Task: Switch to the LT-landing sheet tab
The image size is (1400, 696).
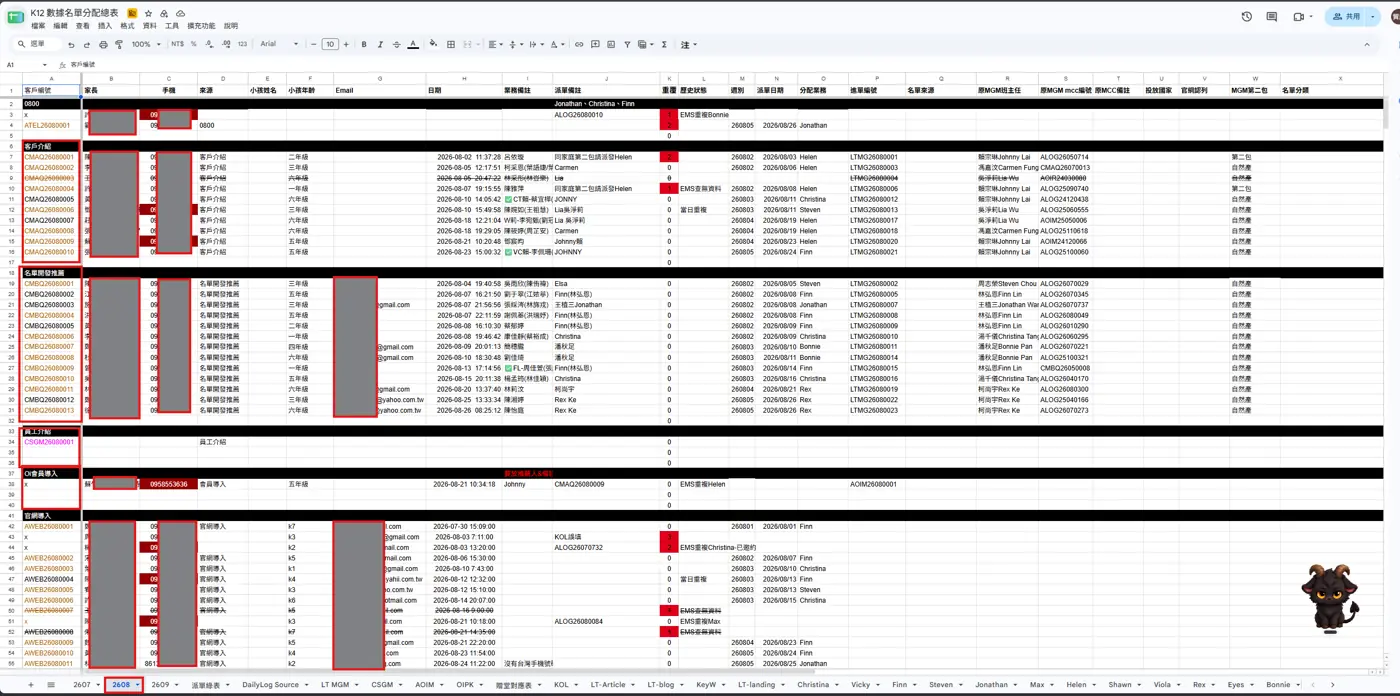Action: 760,685
